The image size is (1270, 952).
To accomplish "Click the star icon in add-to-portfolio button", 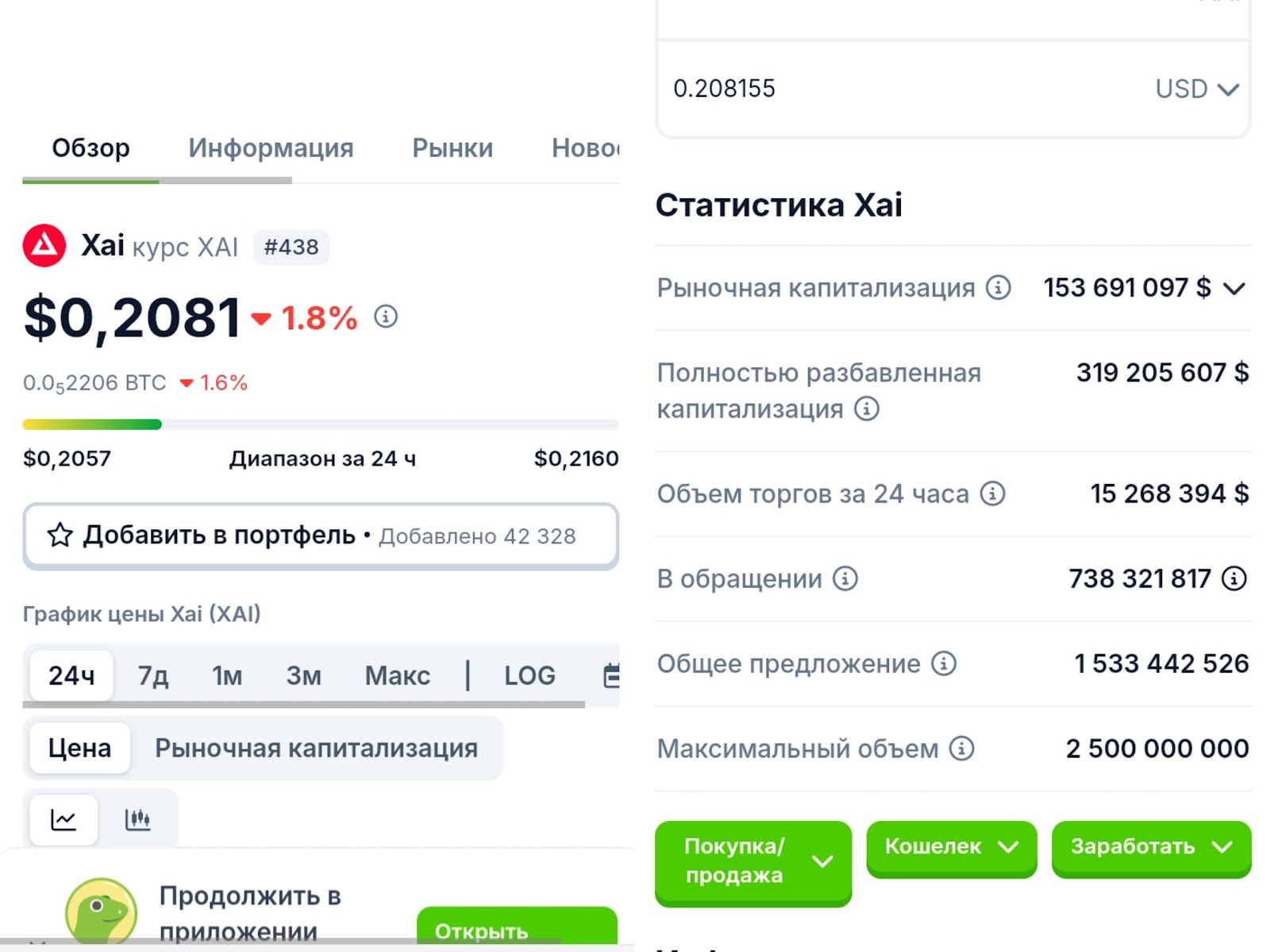I will (60, 535).
